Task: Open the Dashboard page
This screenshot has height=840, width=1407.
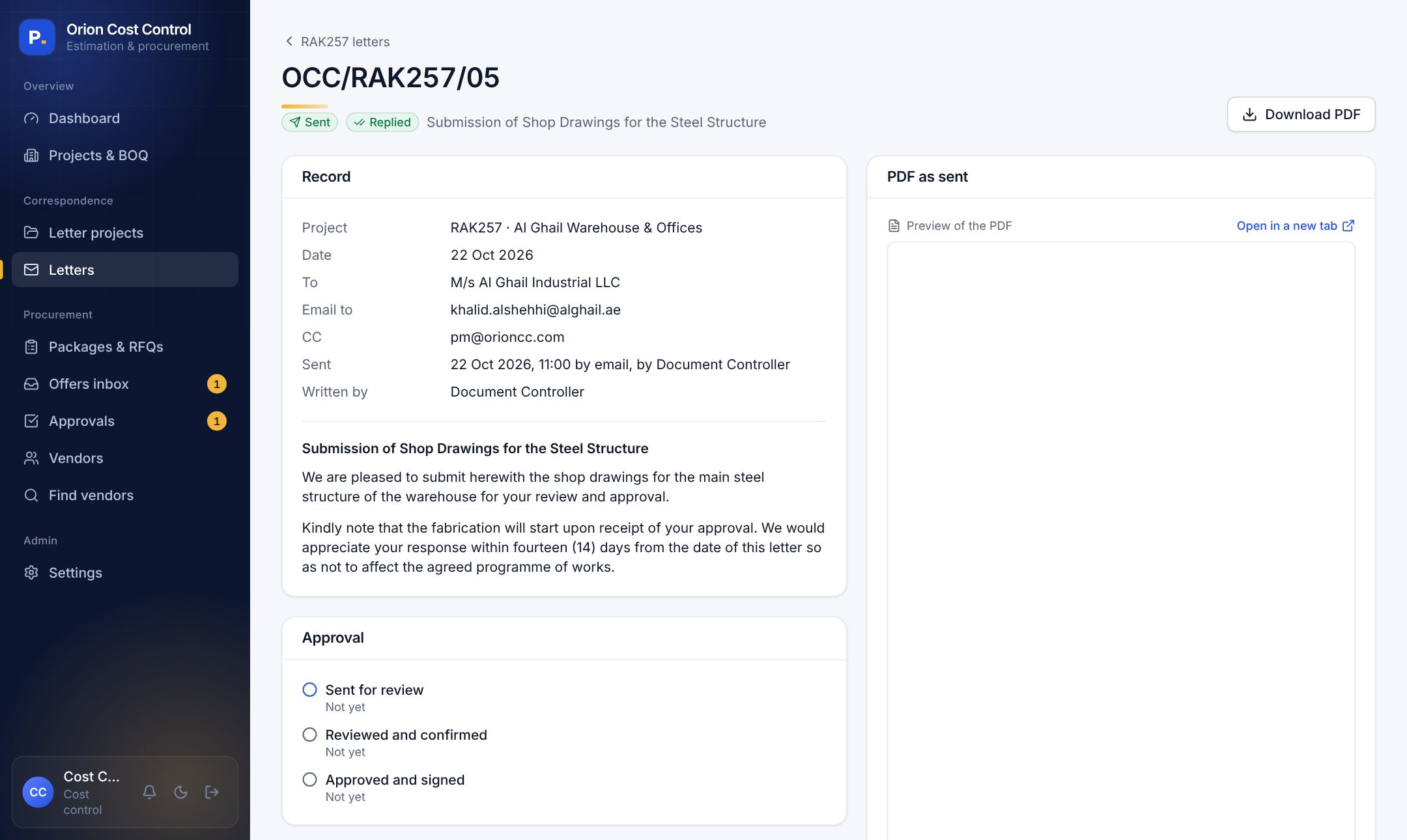Action: click(x=125, y=118)
